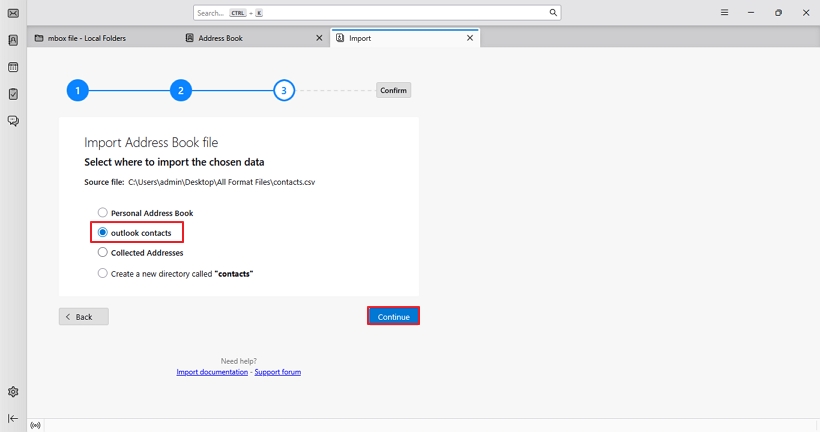Viewport: 820px width, 432px height.
Task: Close the Import tab
Action: [x=470, y=38]
